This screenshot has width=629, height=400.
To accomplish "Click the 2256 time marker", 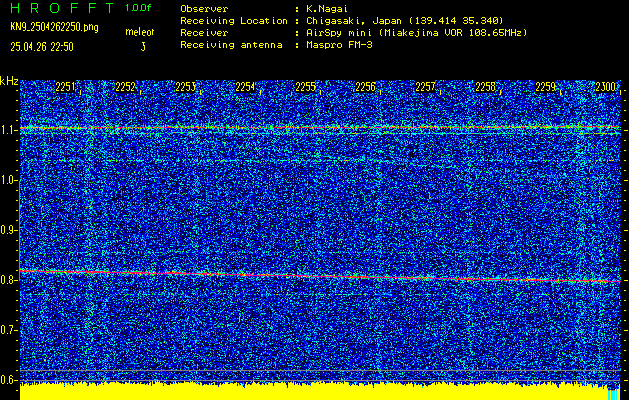I will [x=365, y=87].
